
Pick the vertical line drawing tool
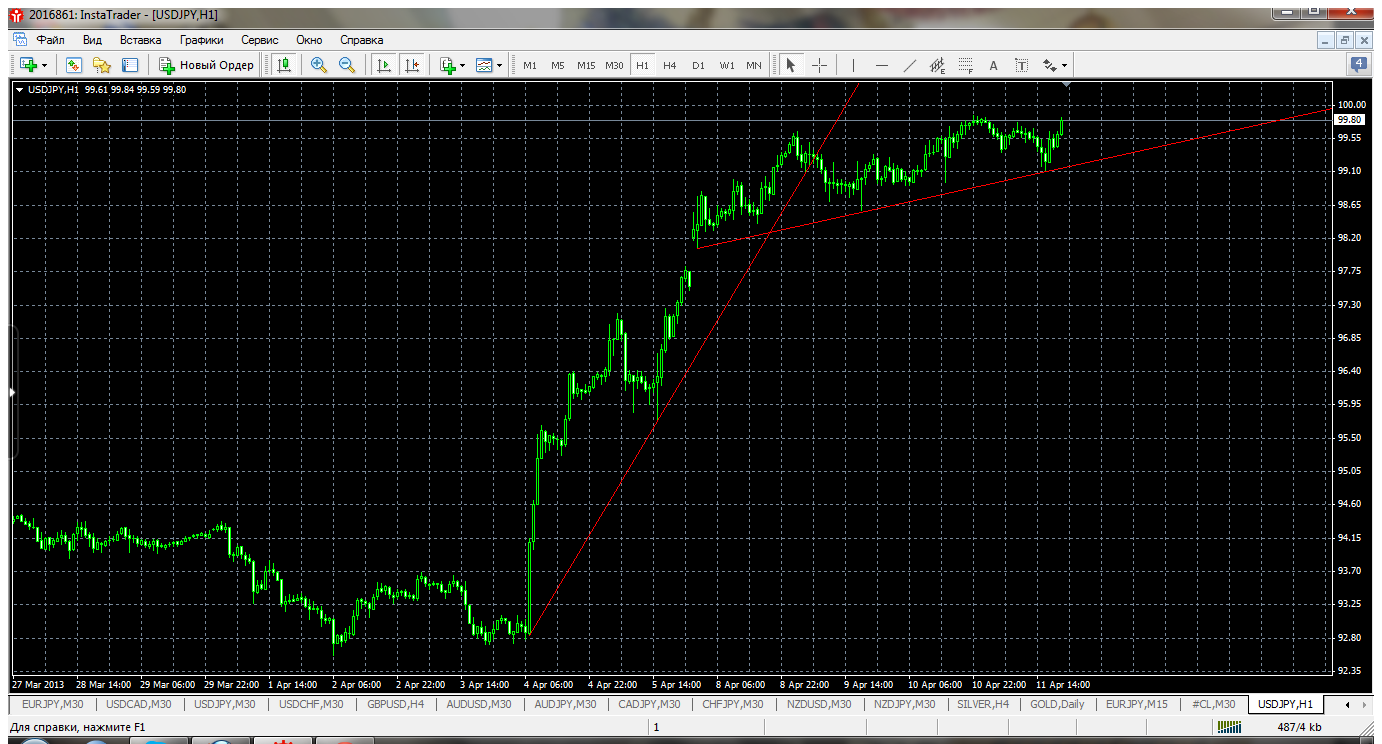coord(853,65)
